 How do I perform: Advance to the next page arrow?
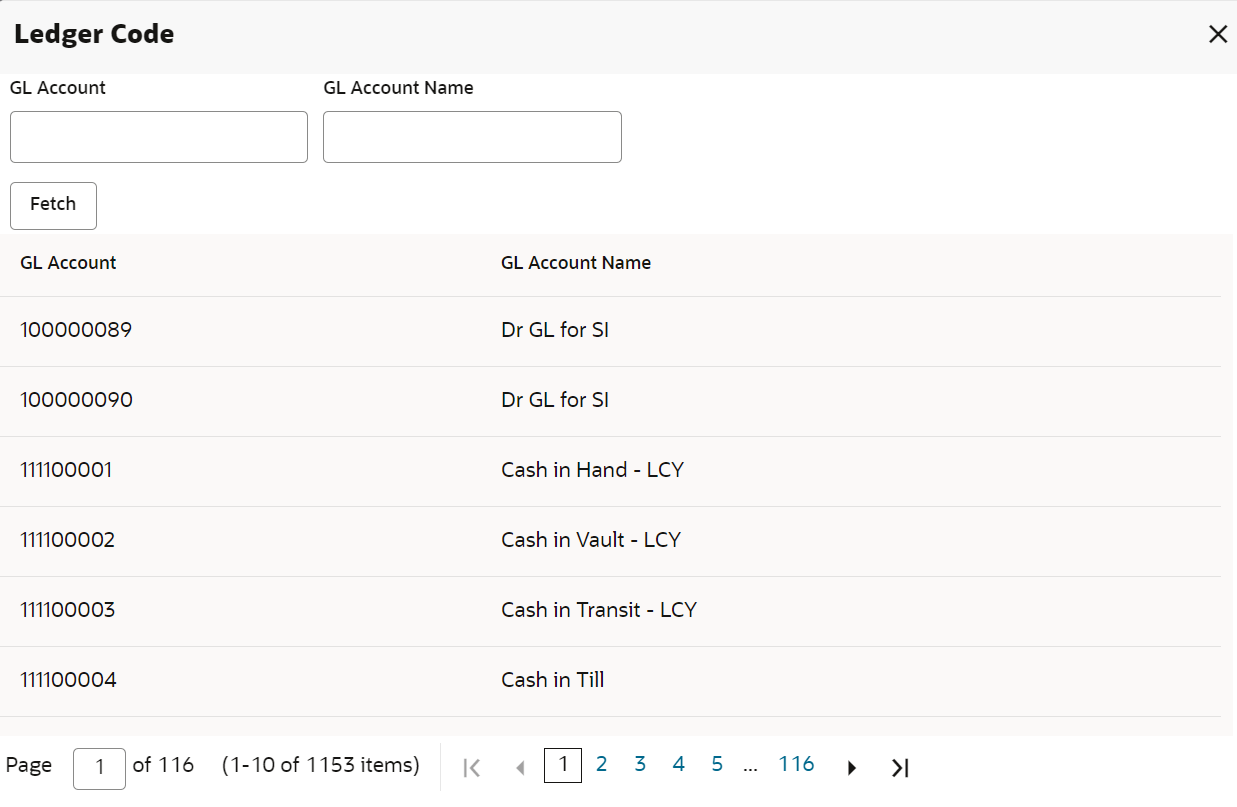click(x=852, y=767)
